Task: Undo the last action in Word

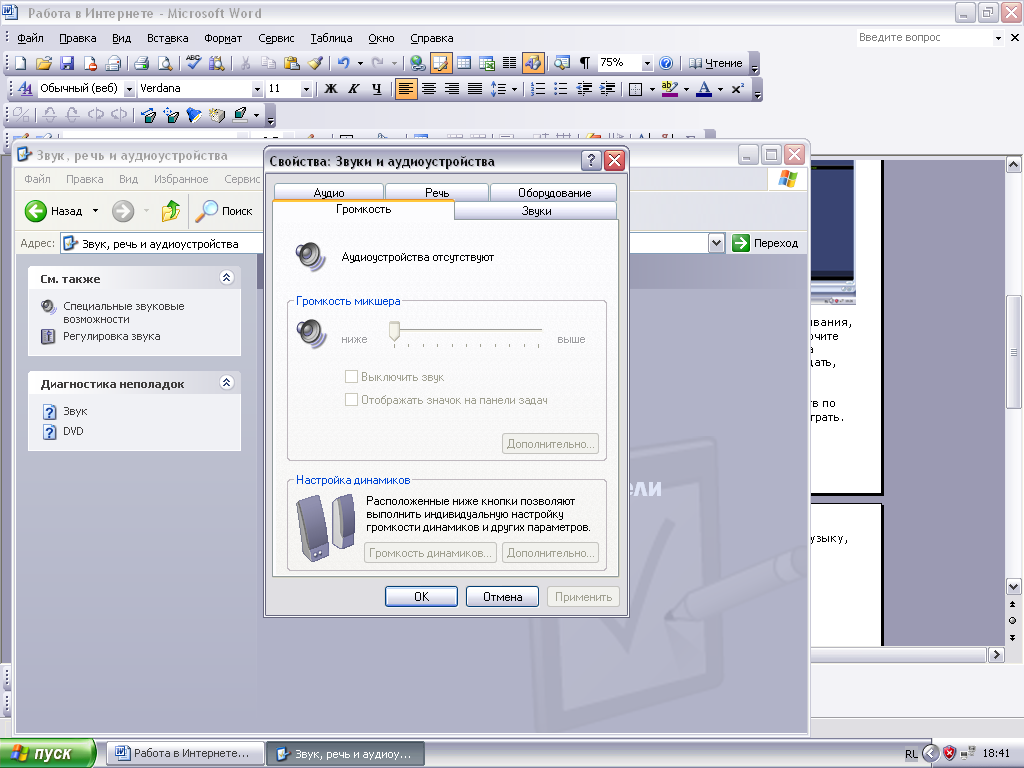Action: [343, 63]
